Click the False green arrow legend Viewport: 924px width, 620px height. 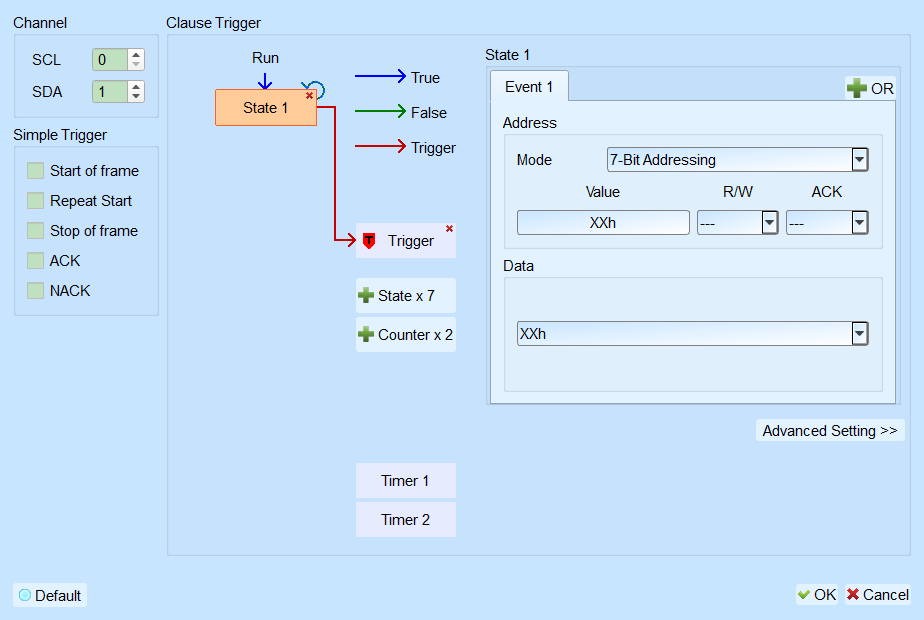pos(380,111)
